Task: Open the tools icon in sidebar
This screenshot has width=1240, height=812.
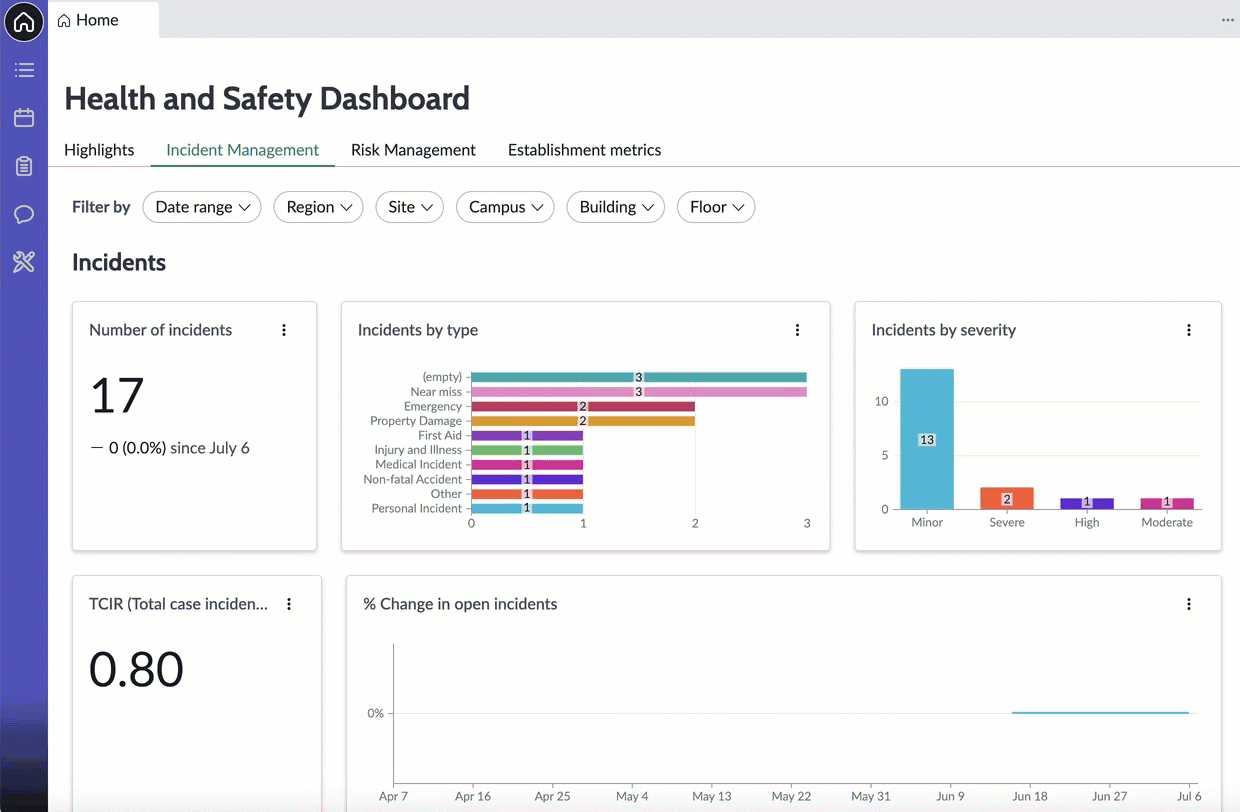Action: point(24,262)
